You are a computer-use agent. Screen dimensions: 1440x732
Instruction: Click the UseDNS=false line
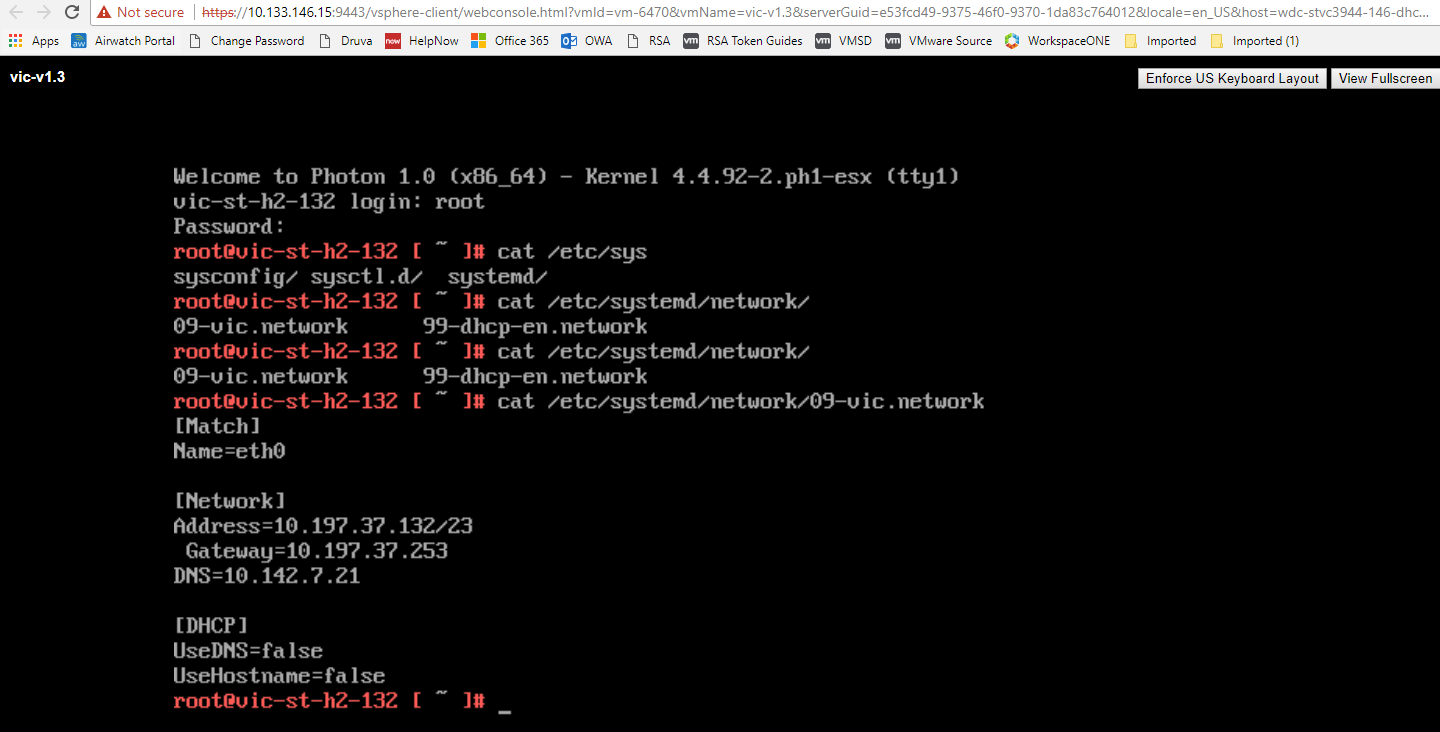[x=248, y=652]
